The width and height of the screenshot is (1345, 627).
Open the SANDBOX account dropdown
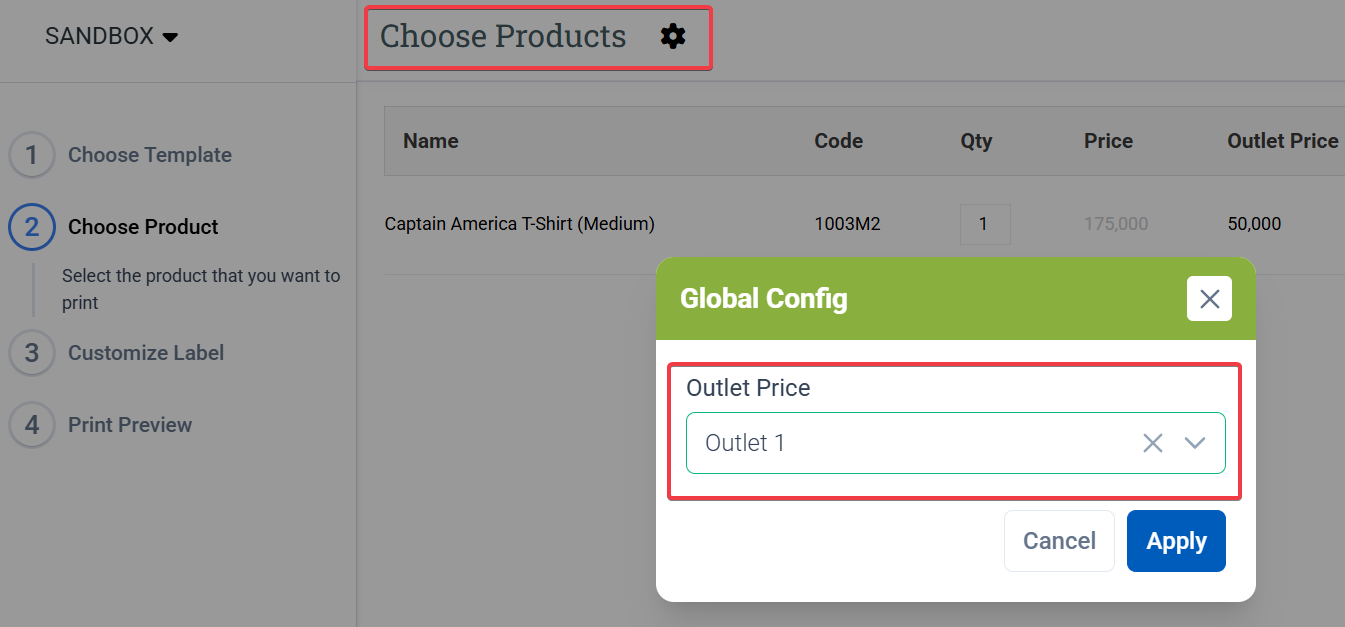[x=111, y=37]
